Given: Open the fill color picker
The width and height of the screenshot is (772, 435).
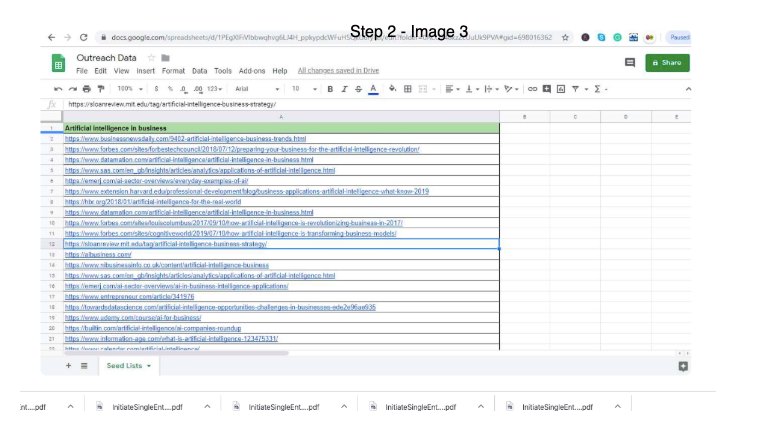Looking at the screenshot, I should (x=392, y=89).
